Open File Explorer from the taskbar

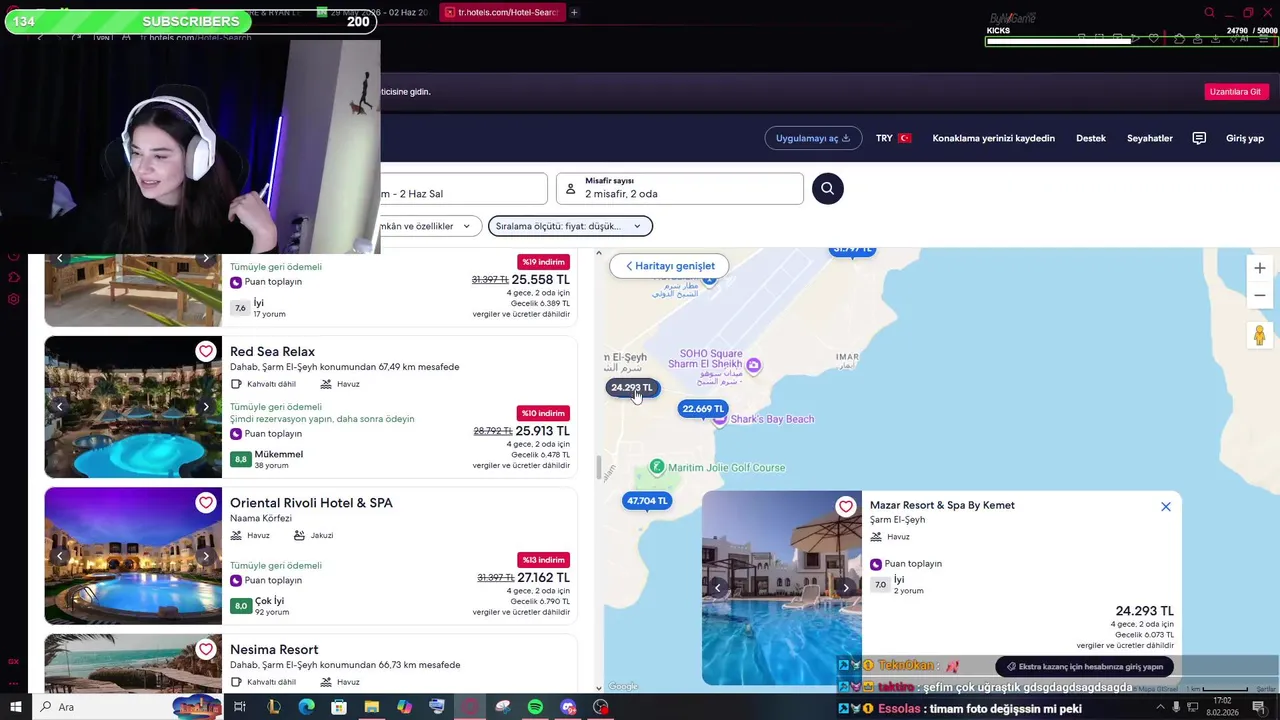point(371,707)
